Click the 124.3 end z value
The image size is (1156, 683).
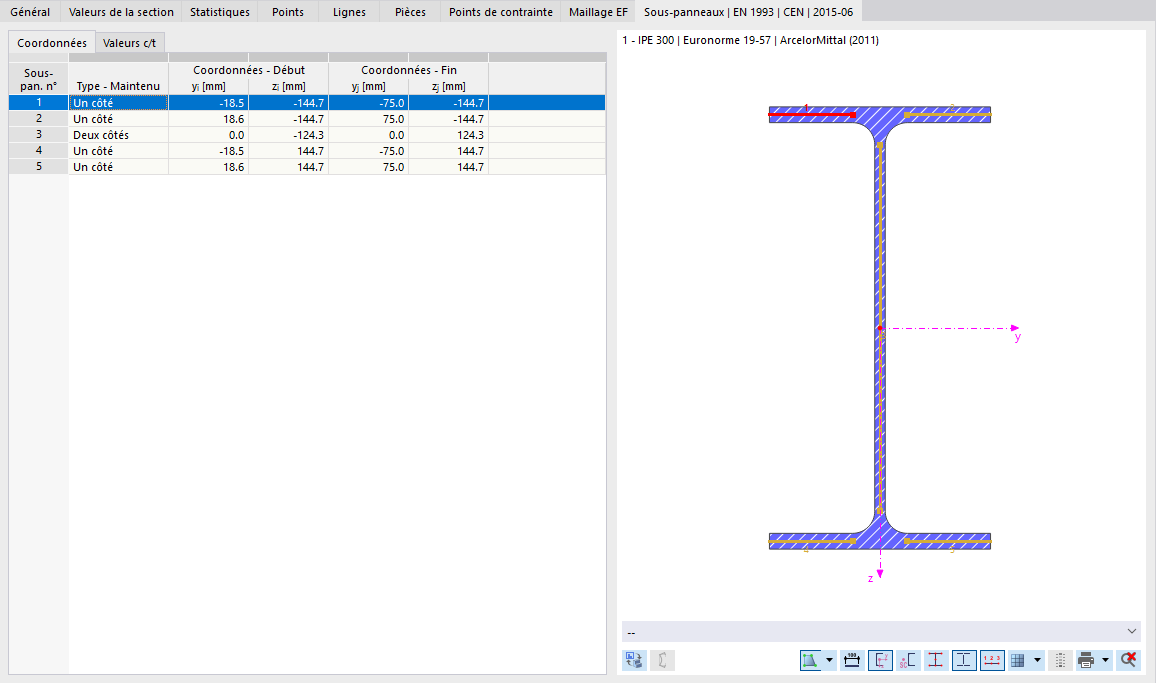(x=448, y=135)
